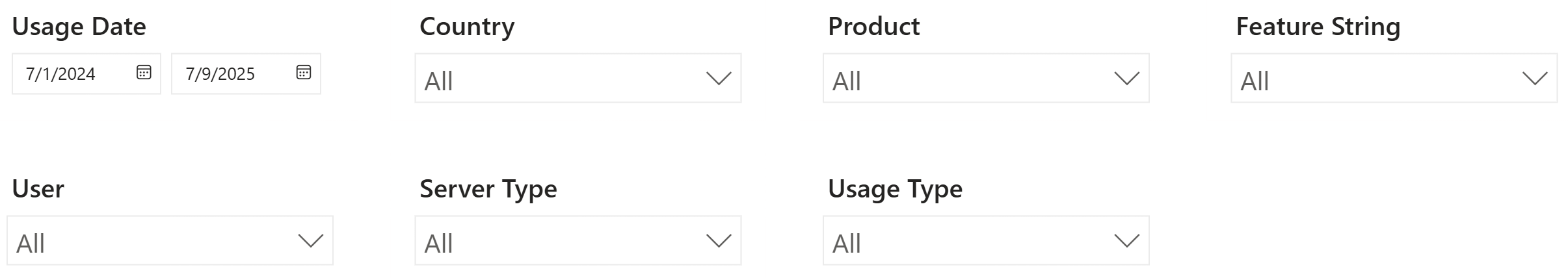Expand the Server Type dropdown chevron
The width and height of the screenshot is (1568, 278).
click(719, 242)
